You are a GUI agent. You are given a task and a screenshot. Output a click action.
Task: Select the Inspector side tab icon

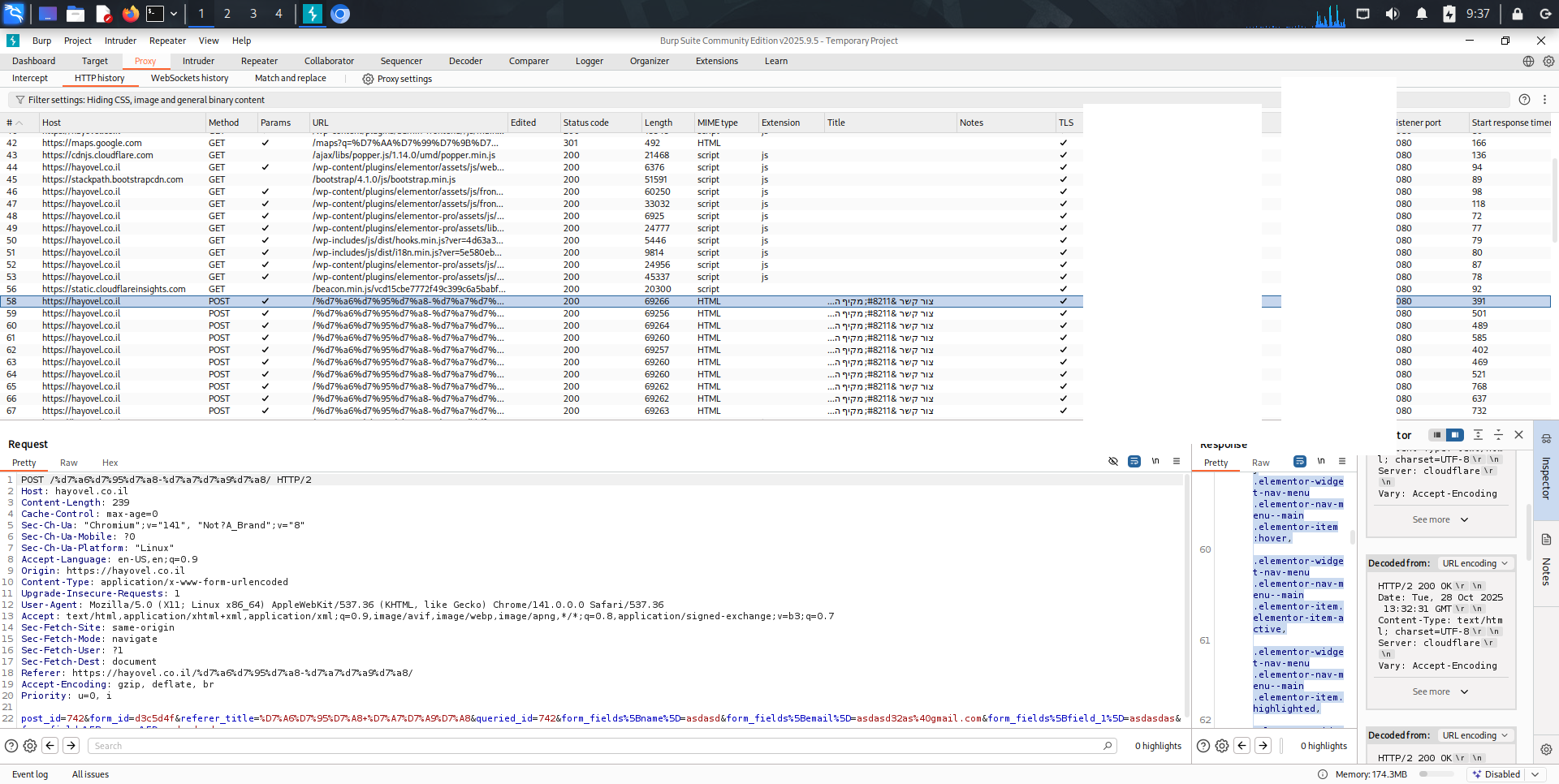1546,439
